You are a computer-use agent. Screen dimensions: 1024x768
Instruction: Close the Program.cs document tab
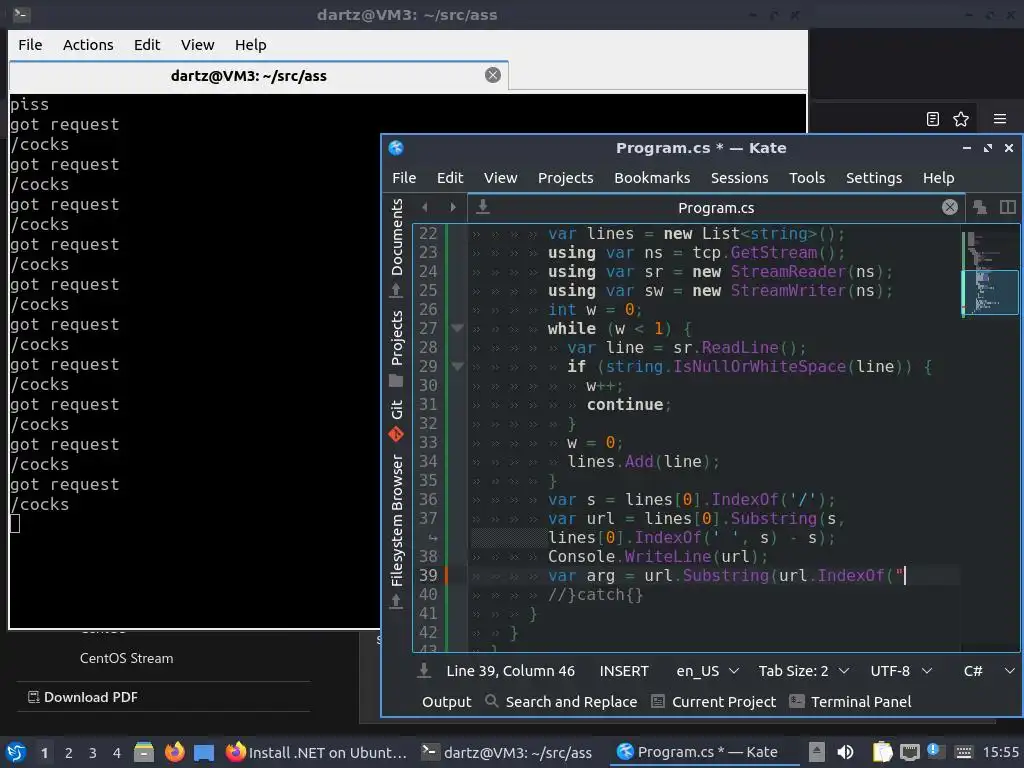950,207
